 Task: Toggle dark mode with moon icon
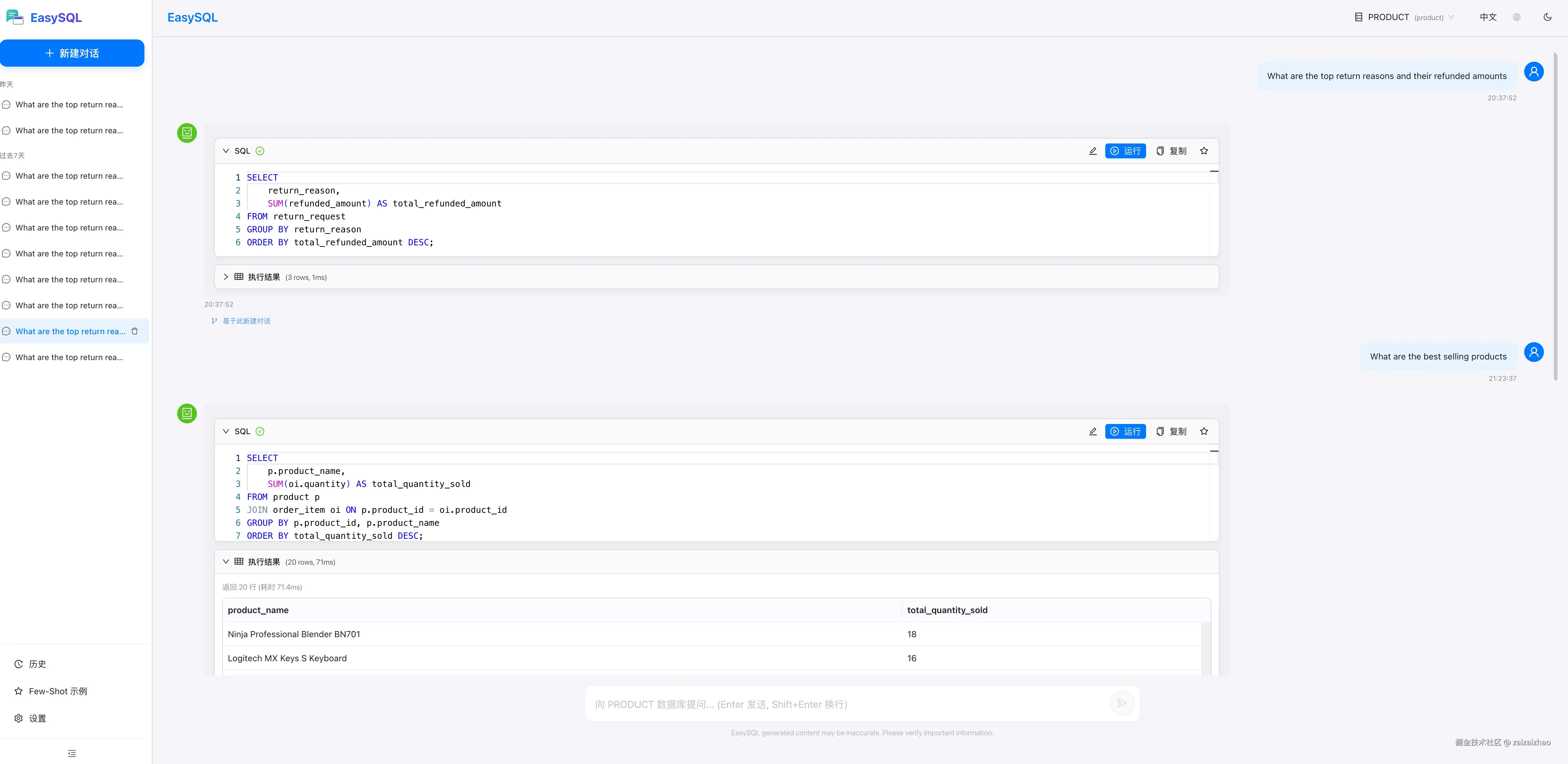(x=1547, y=17)
